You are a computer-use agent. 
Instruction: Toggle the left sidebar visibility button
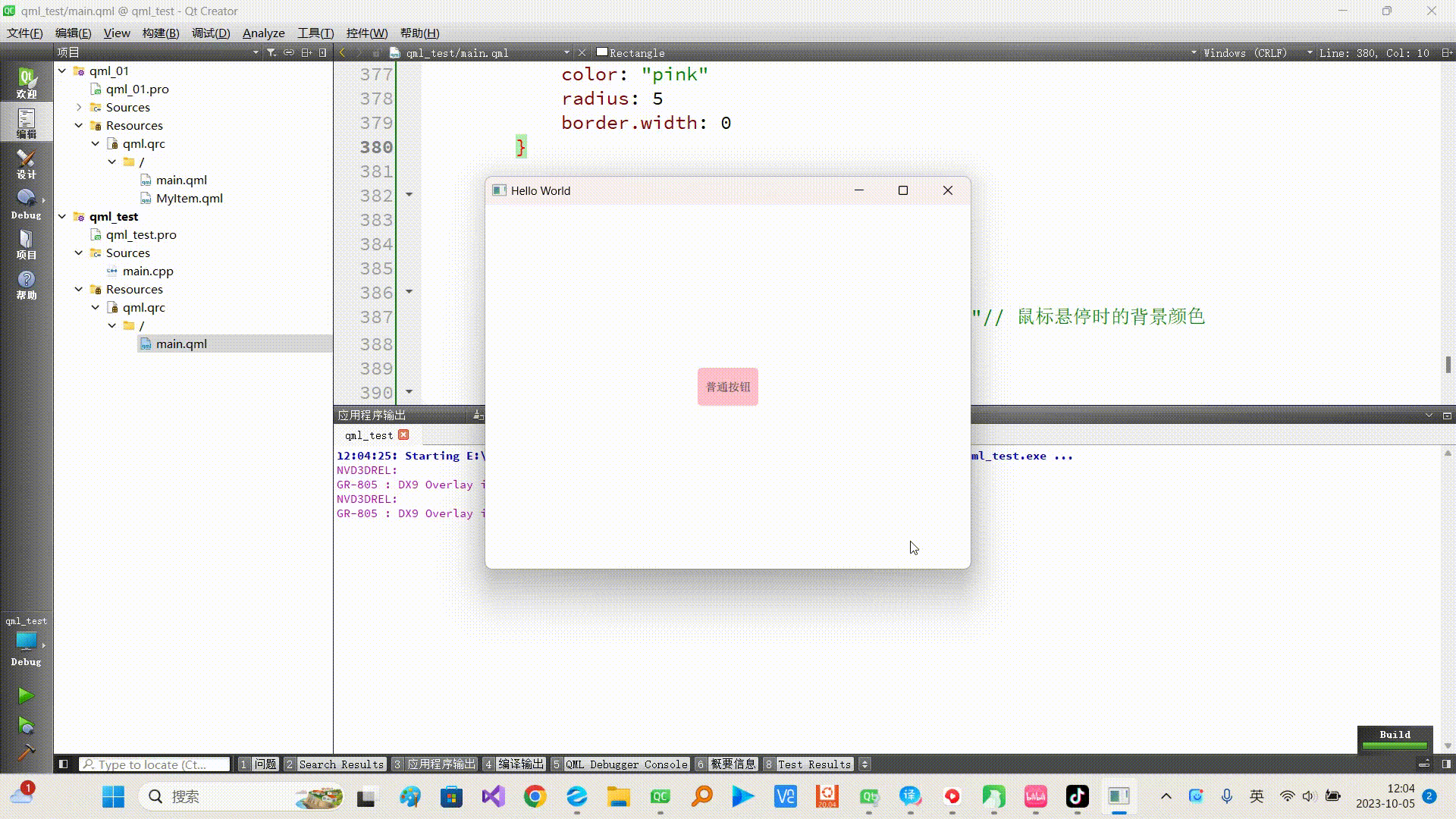[x=64, y=764]
